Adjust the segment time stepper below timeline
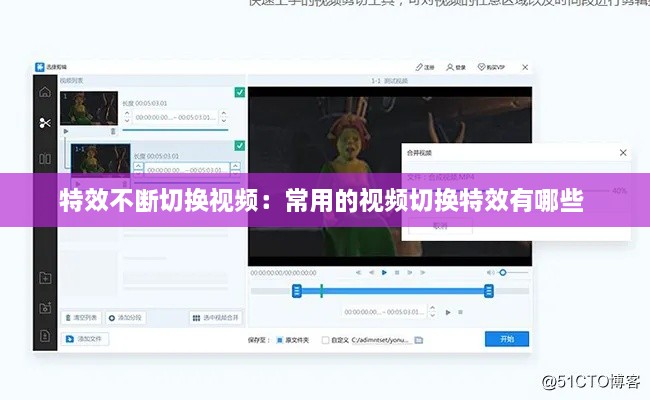 [x=432, y=311]
